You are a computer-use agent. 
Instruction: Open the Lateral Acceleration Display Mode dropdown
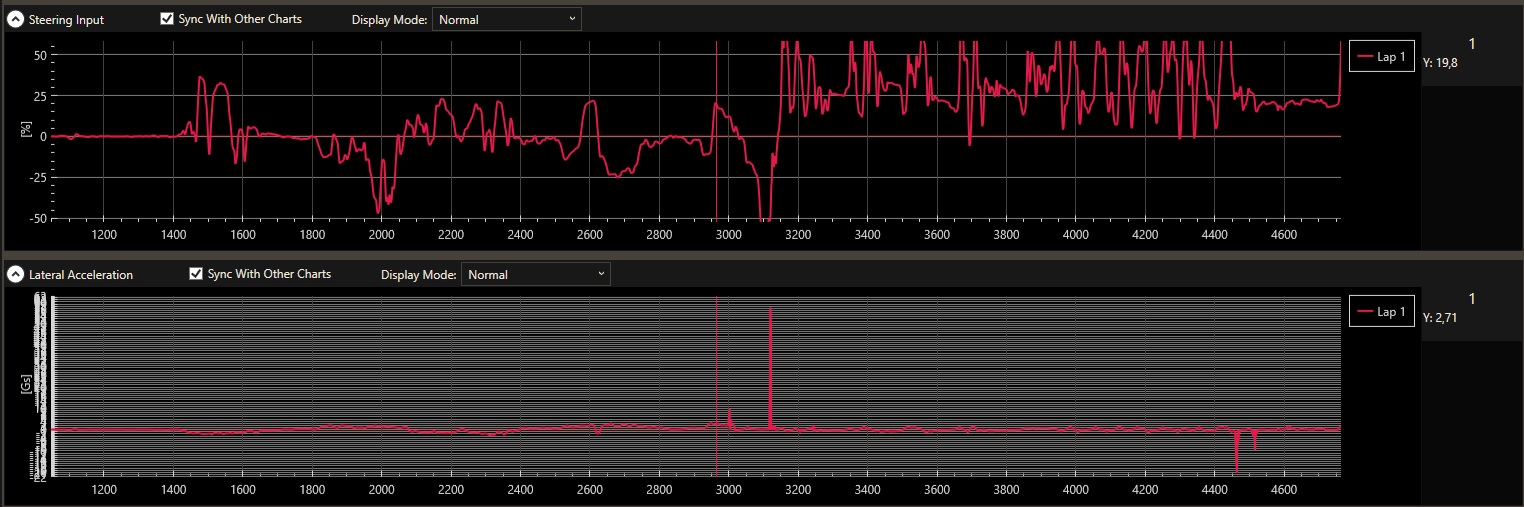(535, 274)
